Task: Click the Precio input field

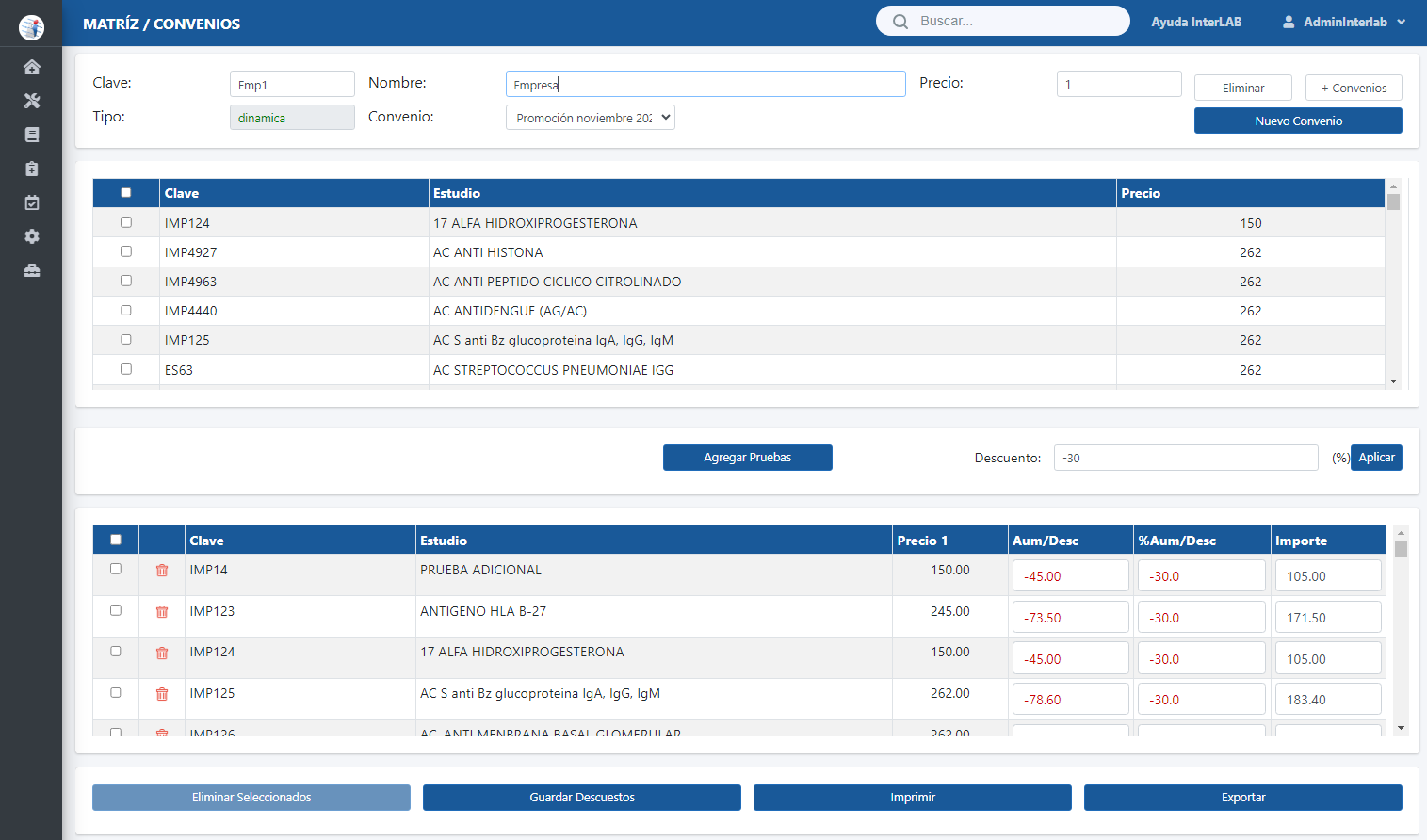Action: point(1119,84)
